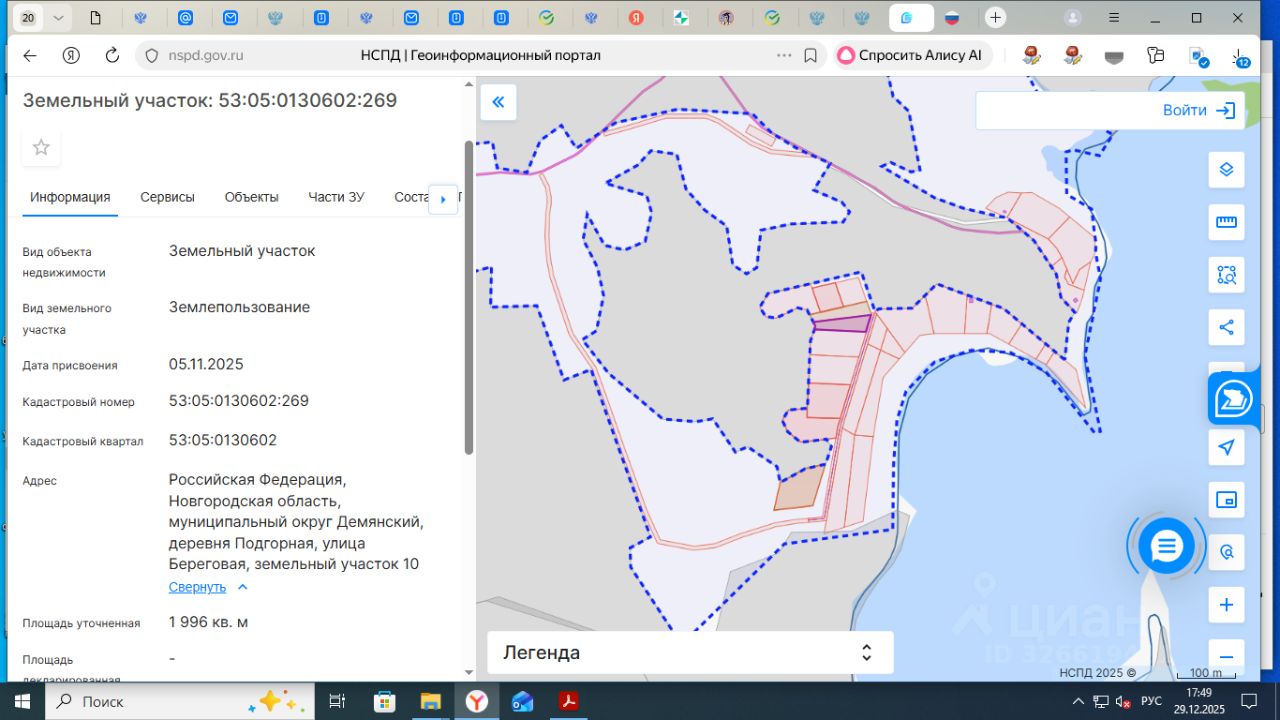Image resolution: width=1280 pixels, height=720 pixels.
Task: Open Outlook from the taskbar
Action: click(x=523, y=701)
